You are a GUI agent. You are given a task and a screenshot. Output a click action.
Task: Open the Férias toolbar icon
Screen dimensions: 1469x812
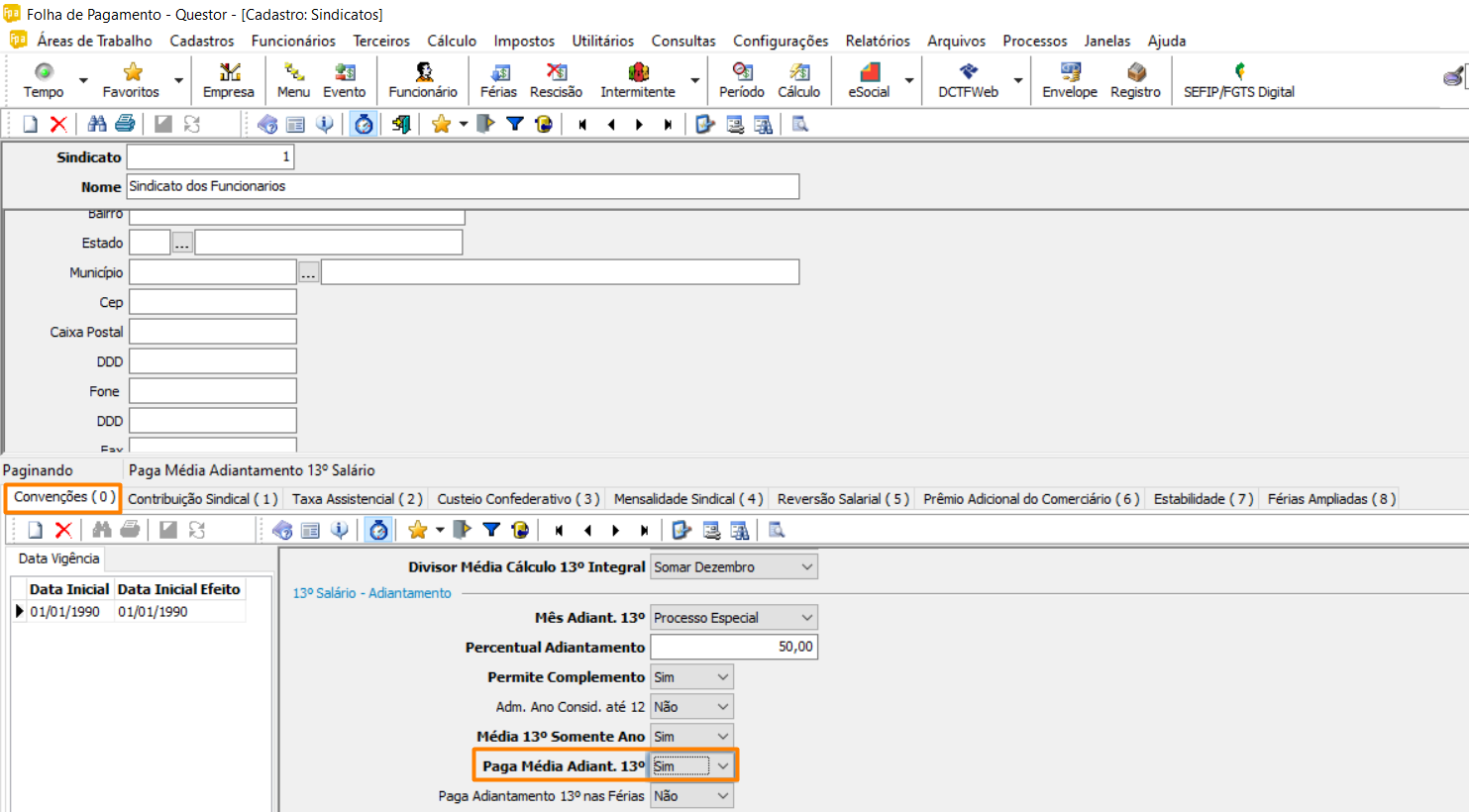pyautogui.click(x=498, y=79)
